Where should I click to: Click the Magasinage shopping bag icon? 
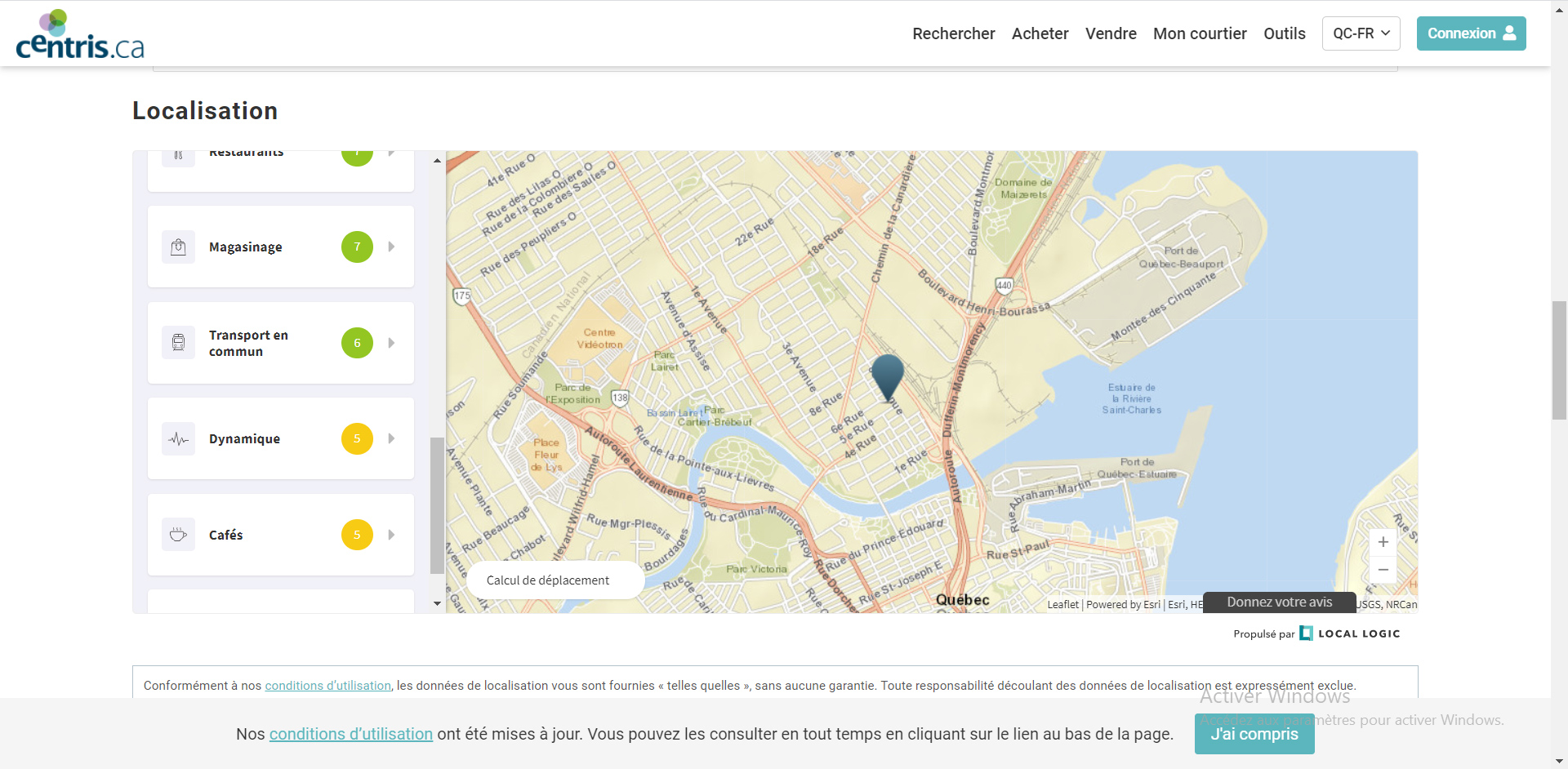pos(178,247)
